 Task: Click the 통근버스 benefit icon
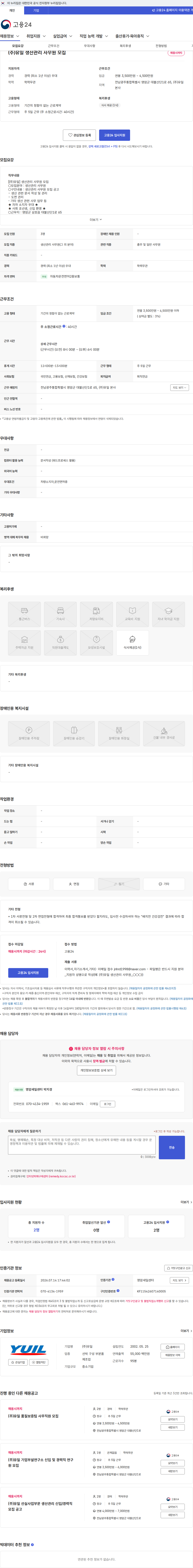tap(24, 614)
